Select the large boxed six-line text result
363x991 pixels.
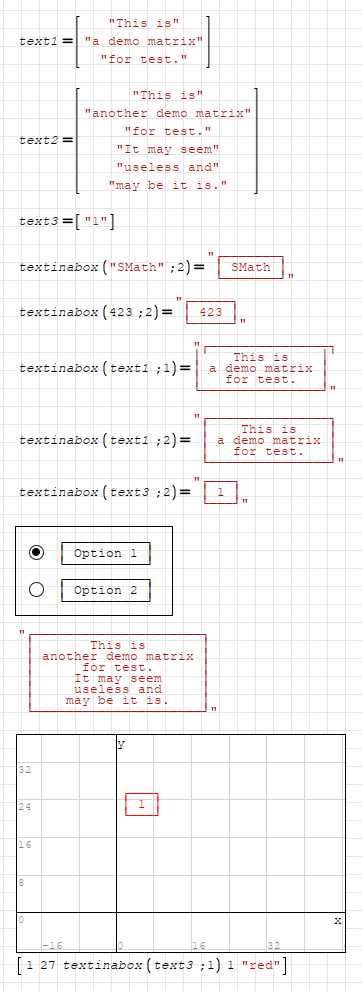tap(118, 673)
